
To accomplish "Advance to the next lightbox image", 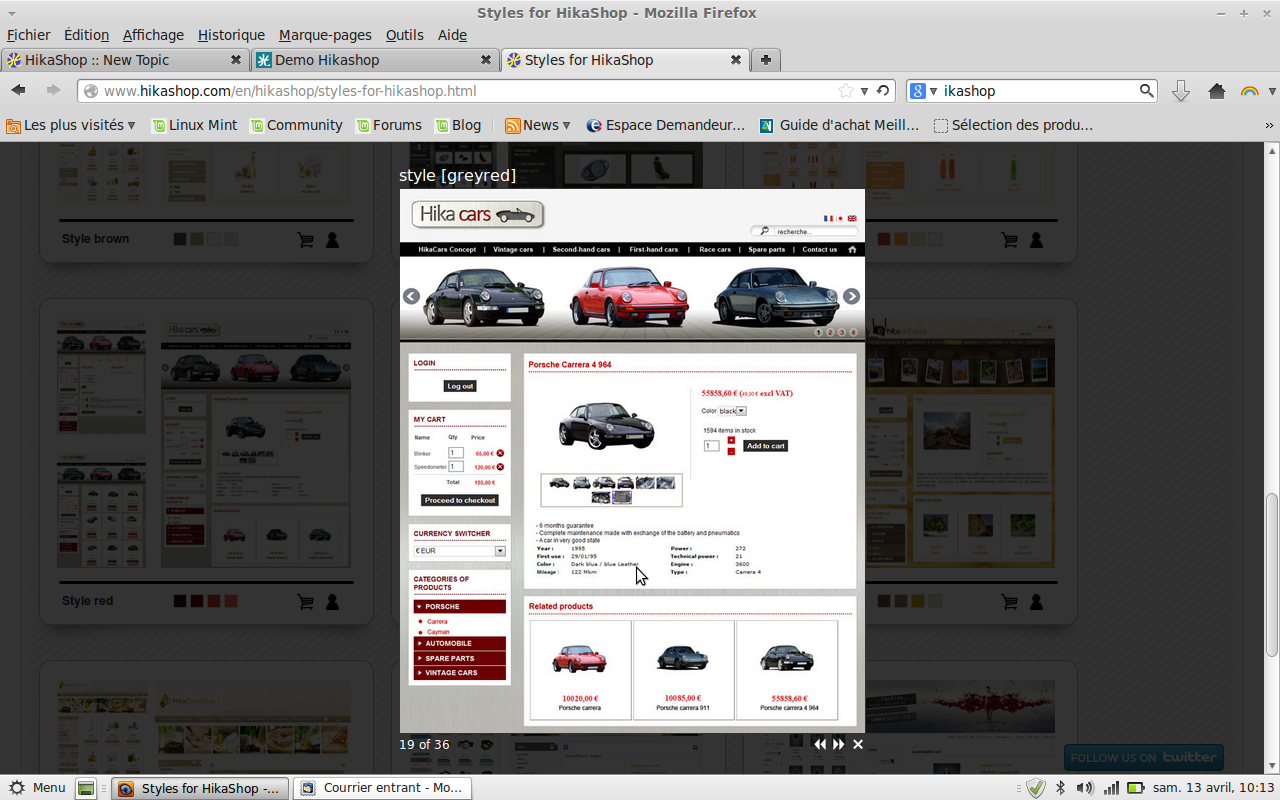I will pos(839,744).
